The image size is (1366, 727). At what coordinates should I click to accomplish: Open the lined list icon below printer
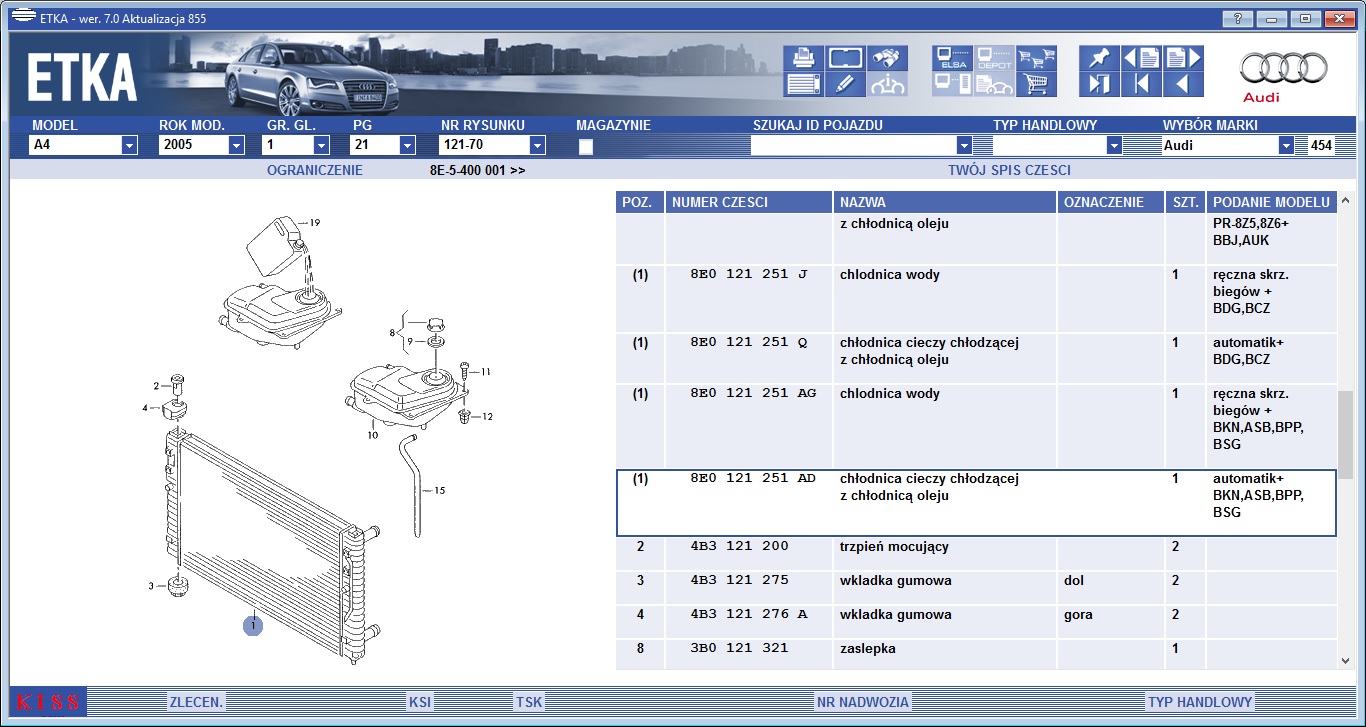804,84
